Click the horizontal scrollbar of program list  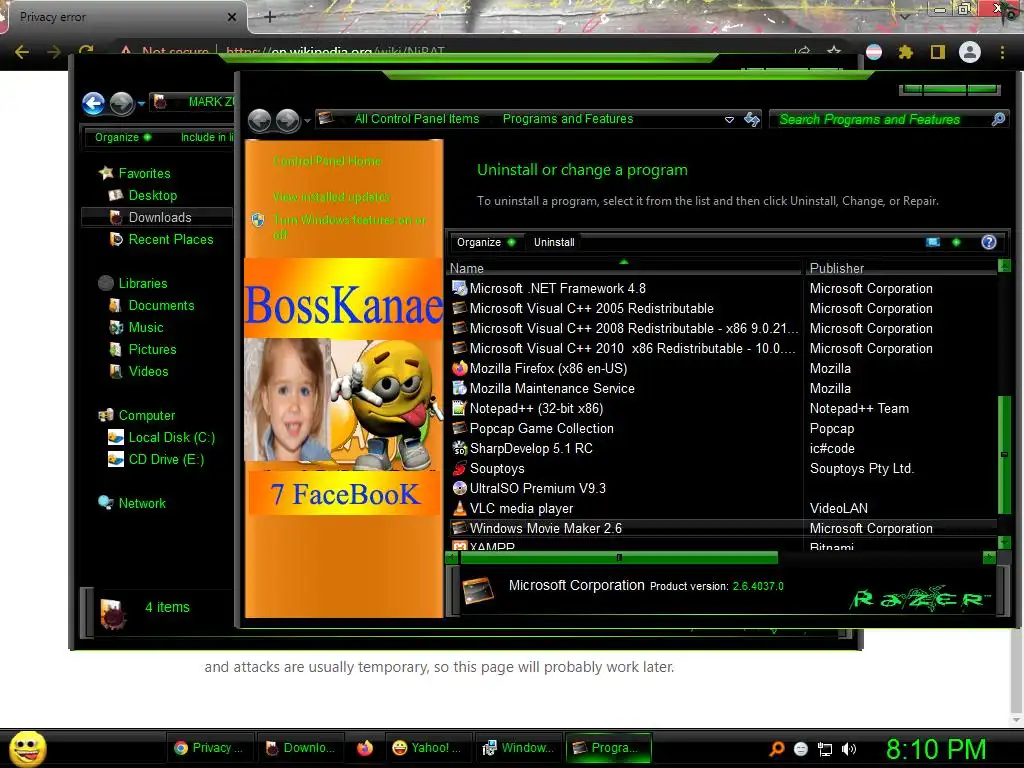[x=618, y=558]
